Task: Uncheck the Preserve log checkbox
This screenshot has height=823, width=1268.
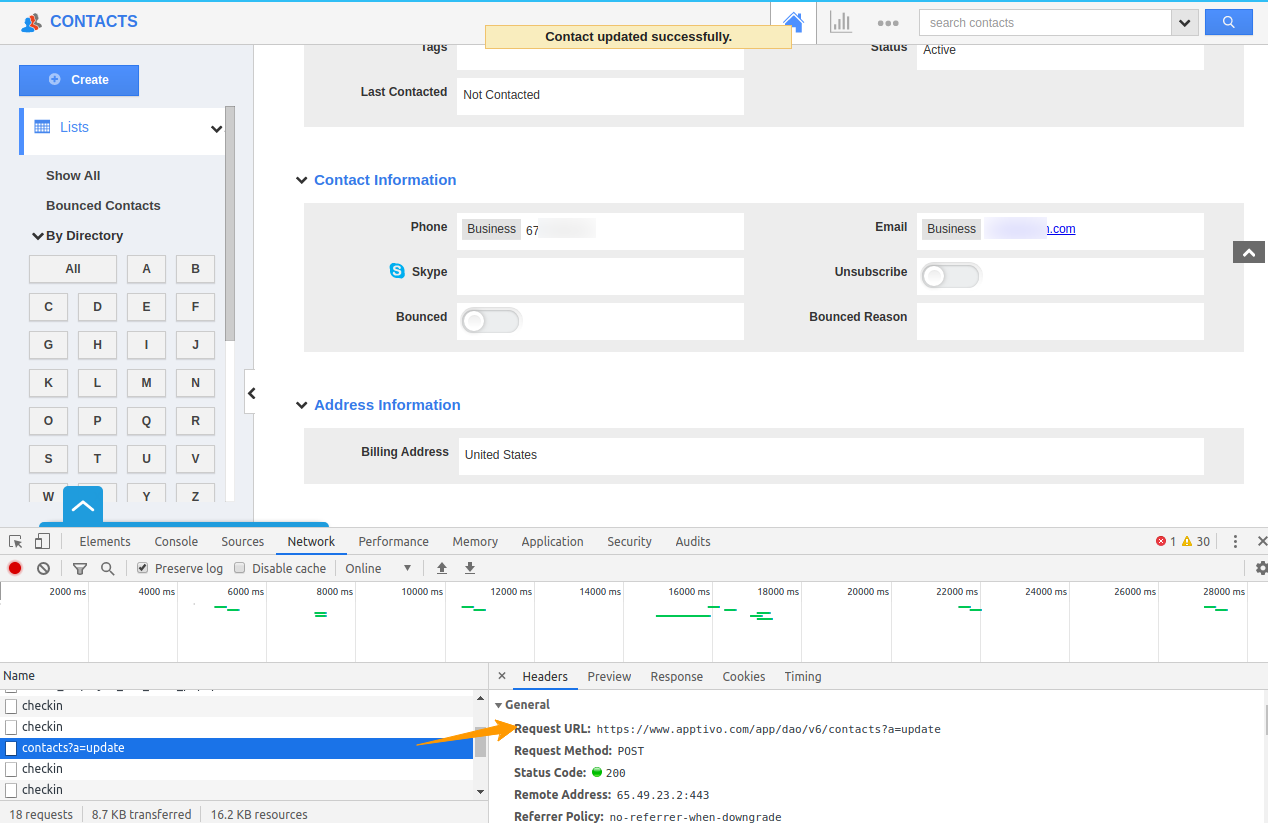Action: tap(141, 567)
